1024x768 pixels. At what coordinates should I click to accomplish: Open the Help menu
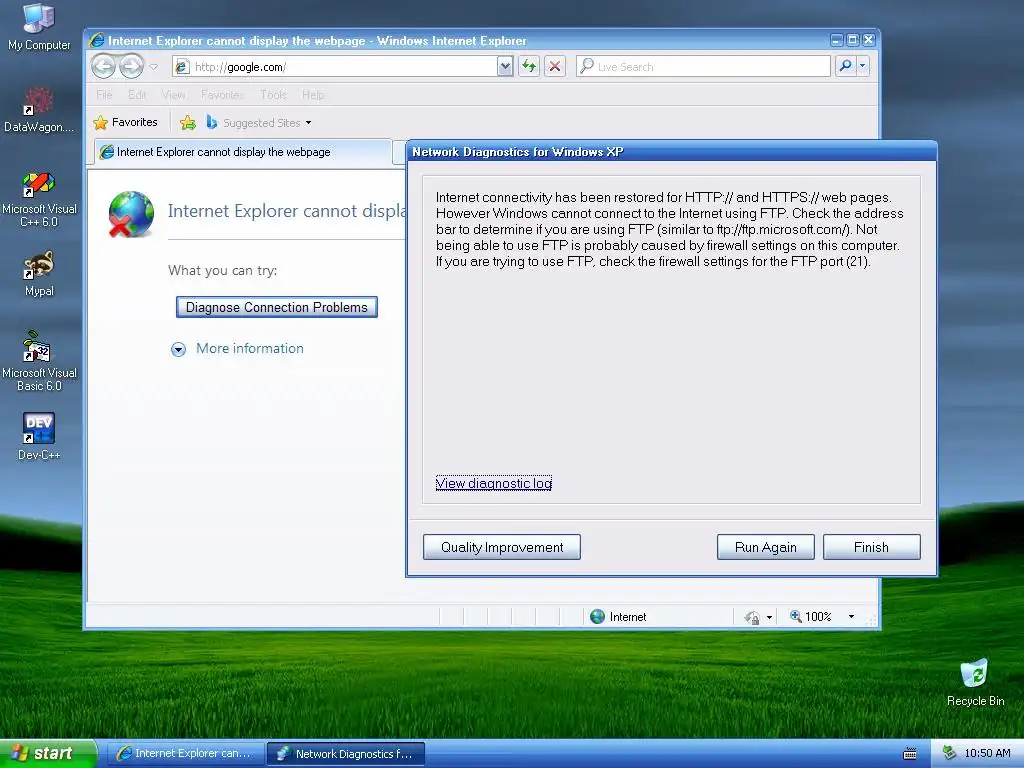point(313,95)
